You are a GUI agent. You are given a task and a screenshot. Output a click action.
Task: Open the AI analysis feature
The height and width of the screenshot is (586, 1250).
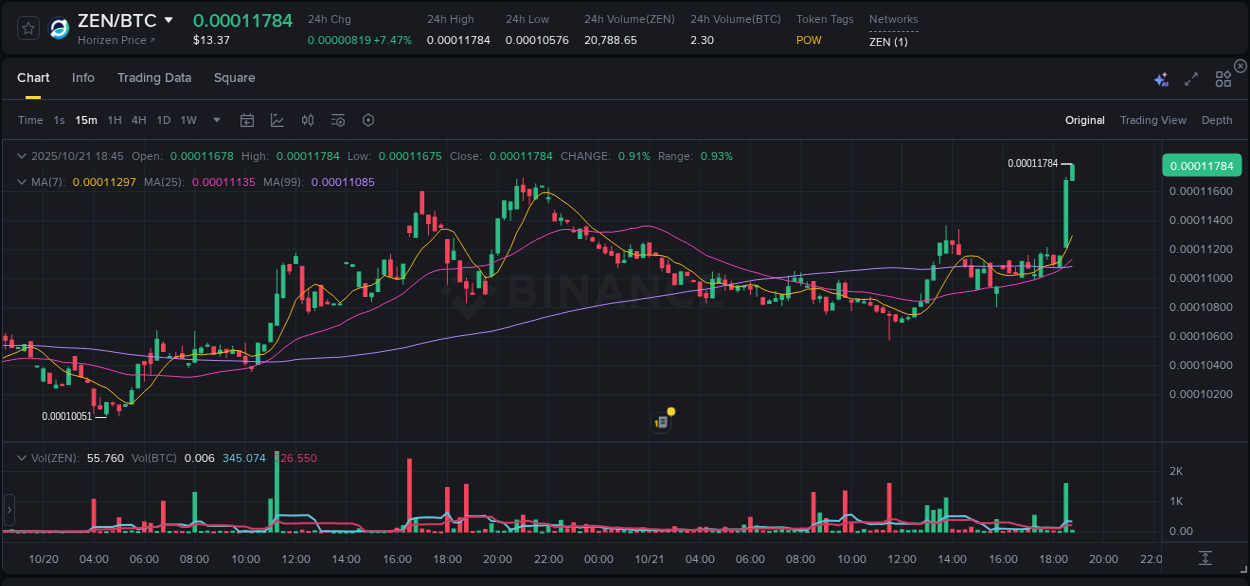1160,78
